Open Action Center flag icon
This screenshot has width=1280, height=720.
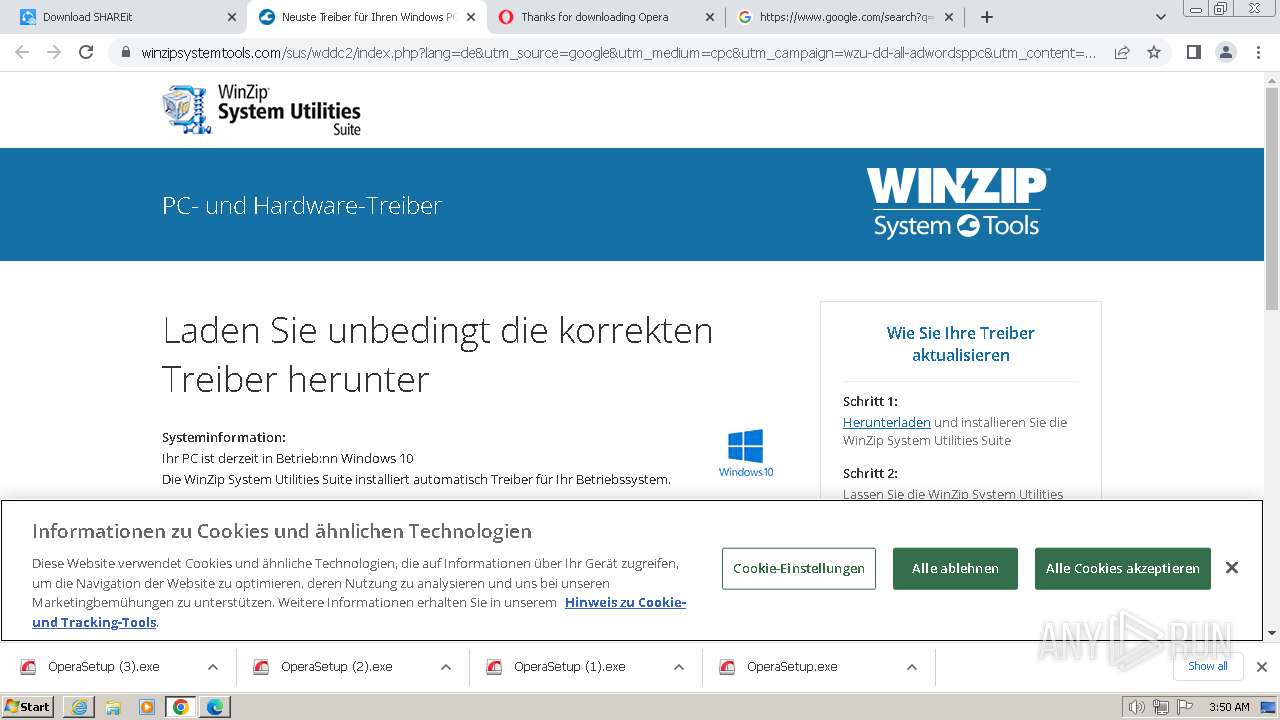click(x=1183, y=707)
